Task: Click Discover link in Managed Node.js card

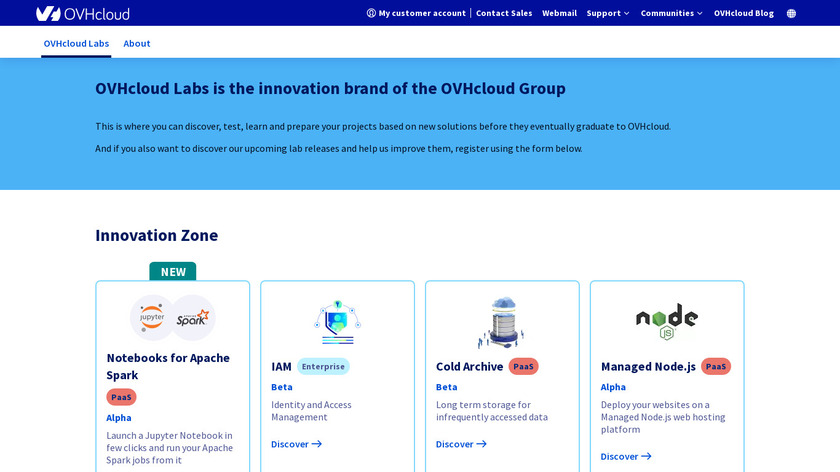Action: (x=626, y=456)
